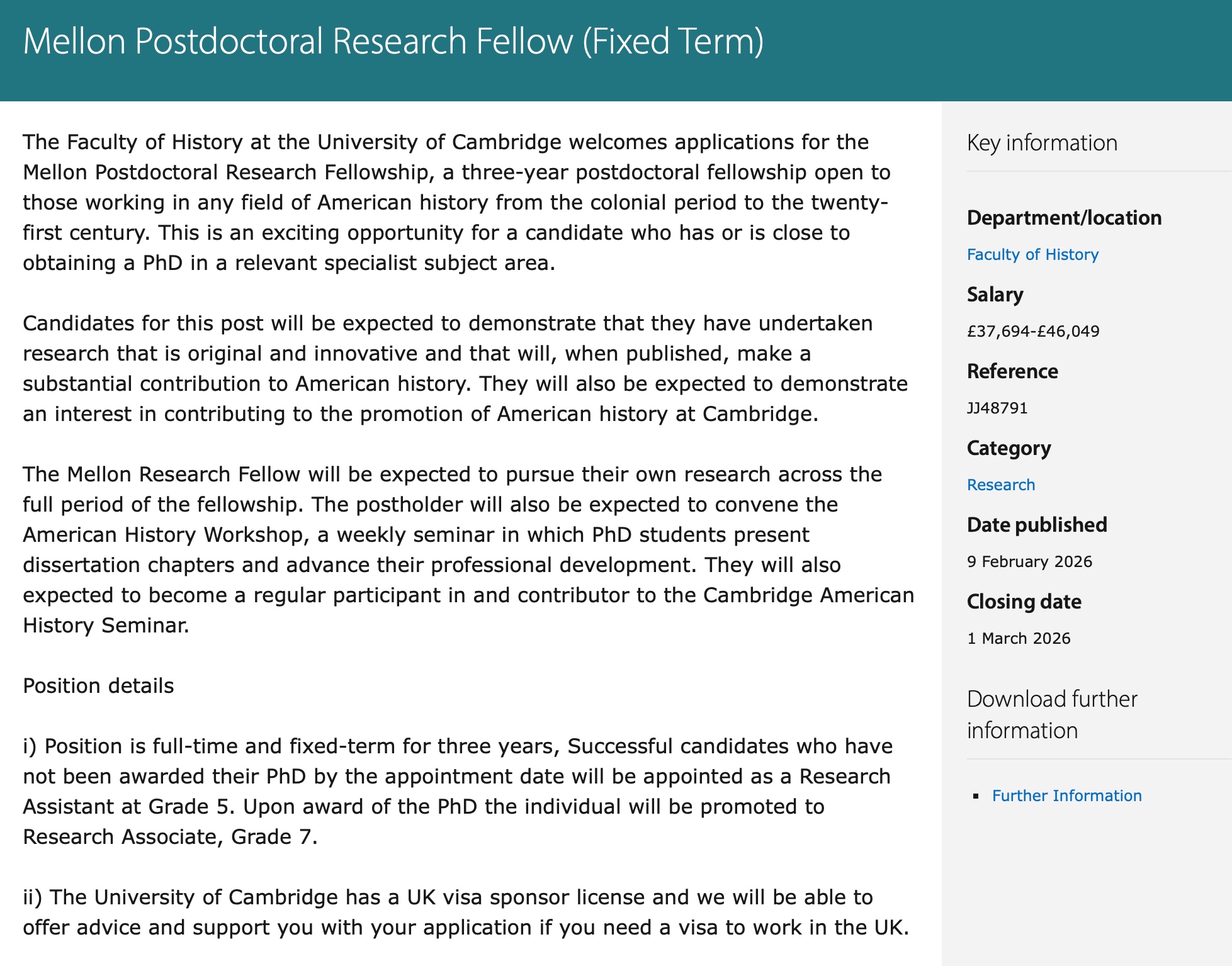Click the paragraph starting "Candidates for this post"
1232x966 pixels.
coord(465,368)
